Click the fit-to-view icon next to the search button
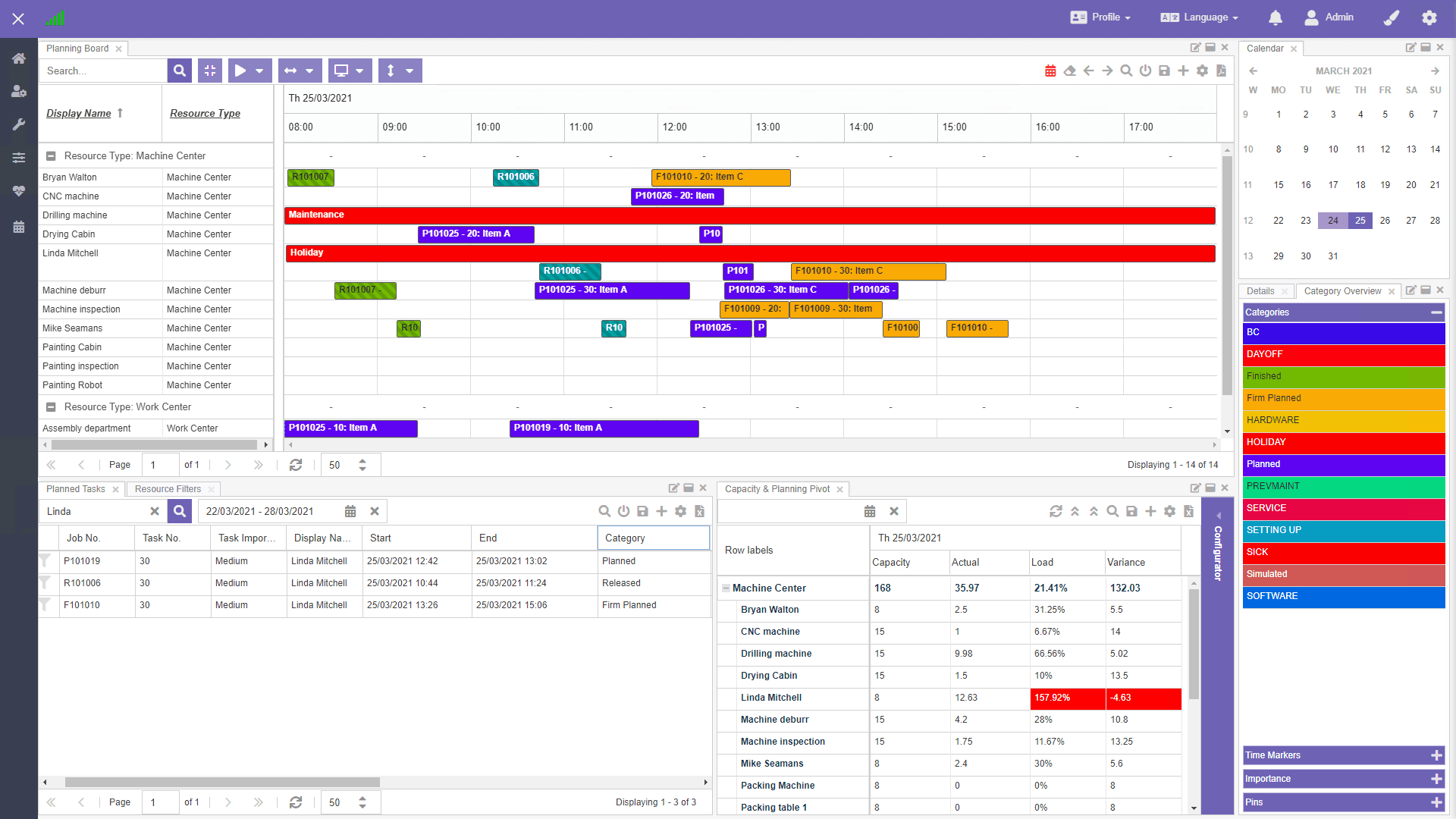Screen dimensions: 1456x819 coord(210,71)
